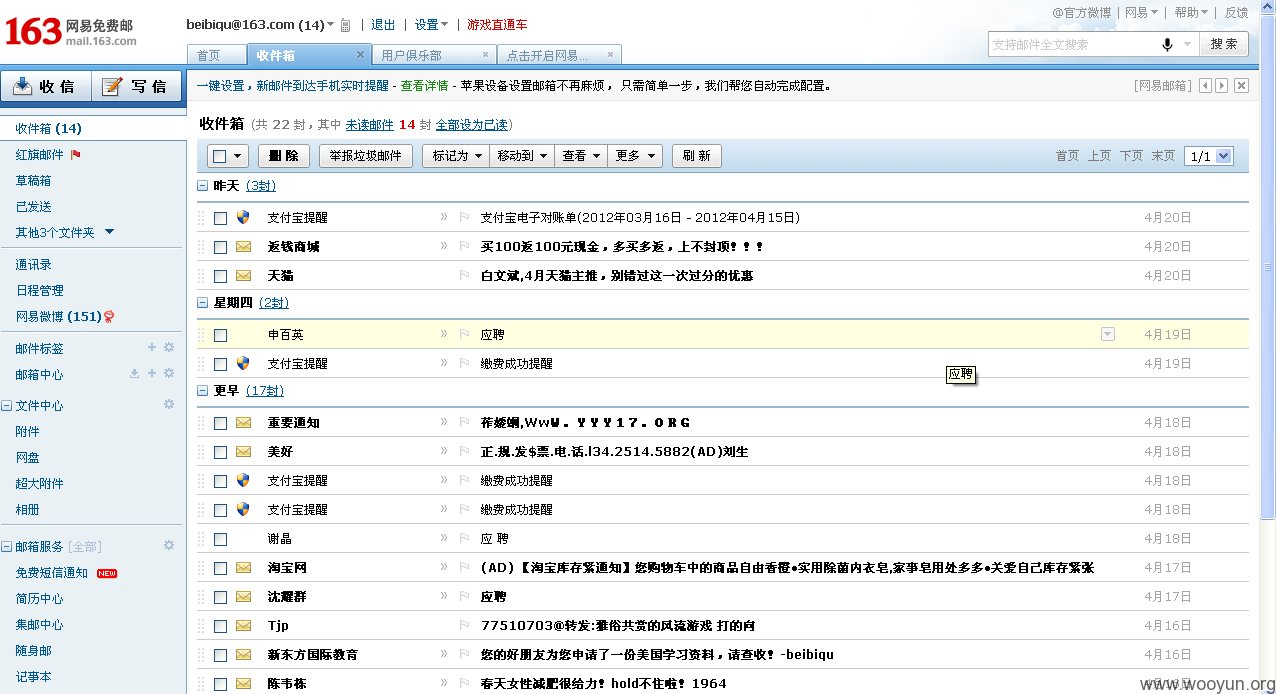Image resolution: width=1276 pixels, height=694 pixels.
Task: Open the 网易 menu at top right
Action: (1141, 13)
